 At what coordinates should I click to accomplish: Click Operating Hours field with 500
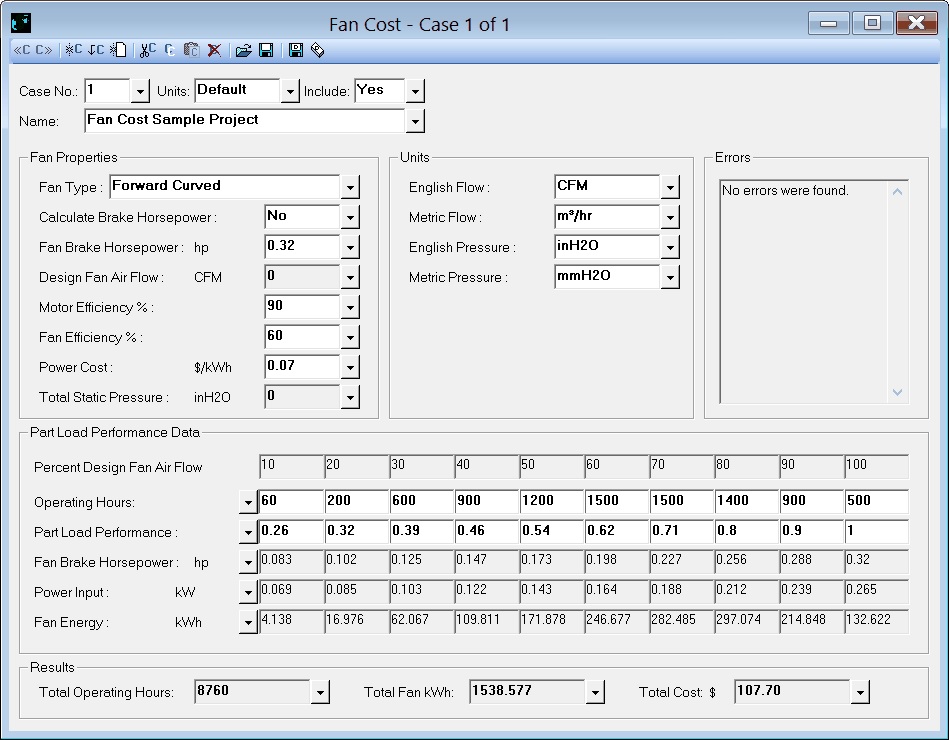click(877, 502)
